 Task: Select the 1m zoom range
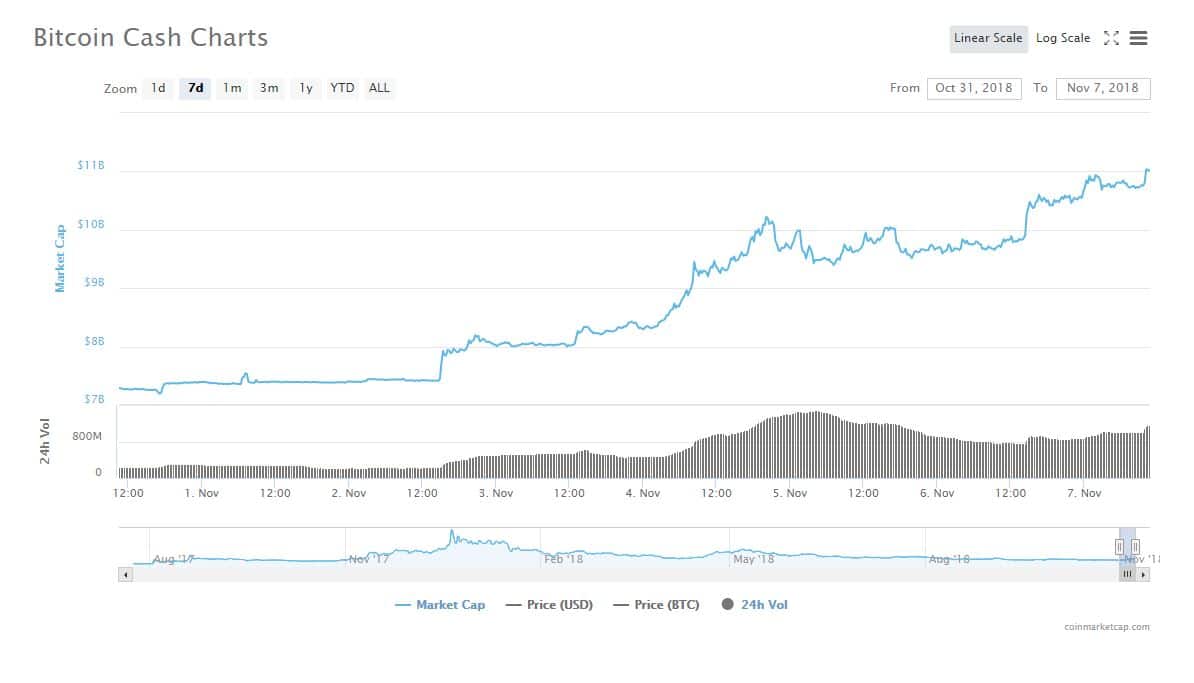(232, 88)
